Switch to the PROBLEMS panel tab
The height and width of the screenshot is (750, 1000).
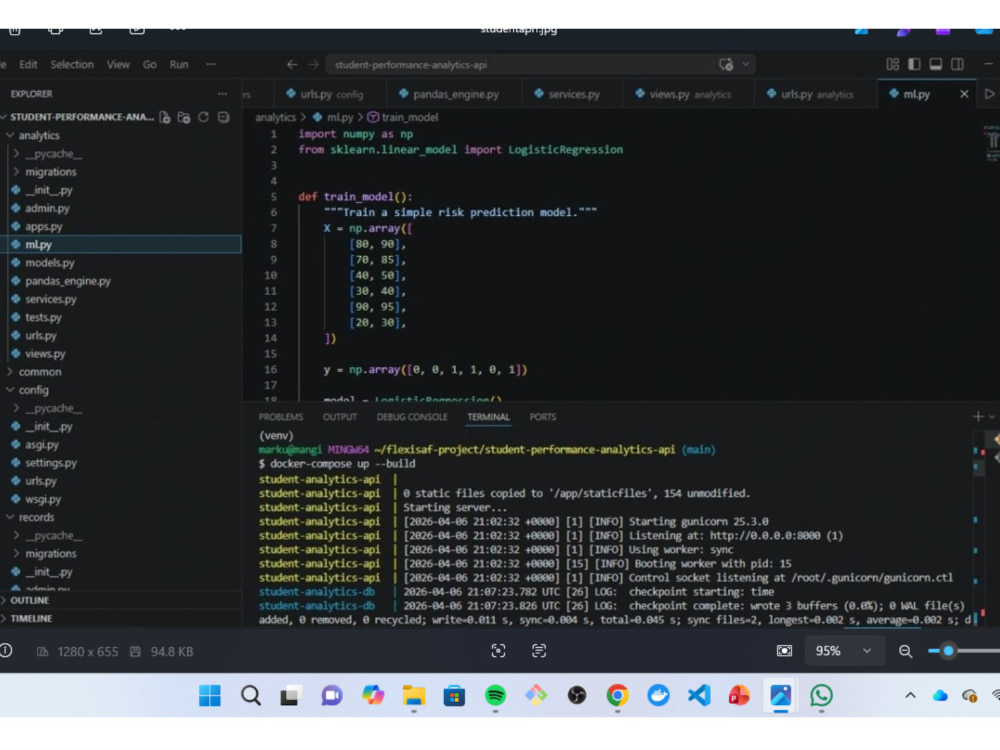click(x=281, y=417)
